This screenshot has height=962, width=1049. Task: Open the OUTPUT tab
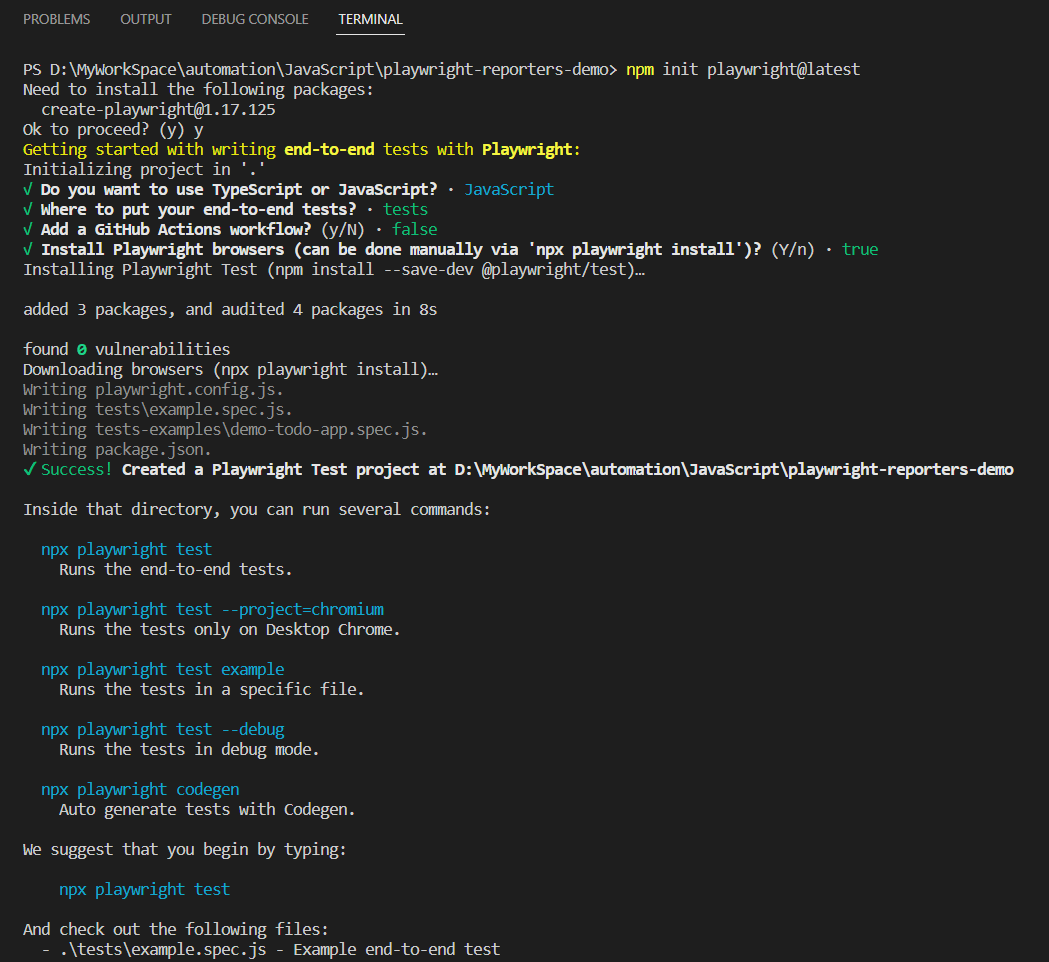pos(145,19)
